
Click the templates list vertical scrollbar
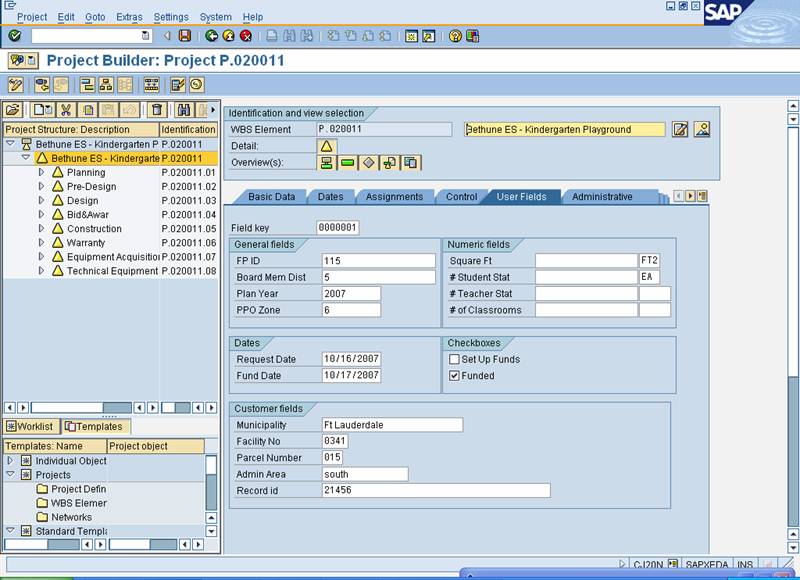click(211, 483)
